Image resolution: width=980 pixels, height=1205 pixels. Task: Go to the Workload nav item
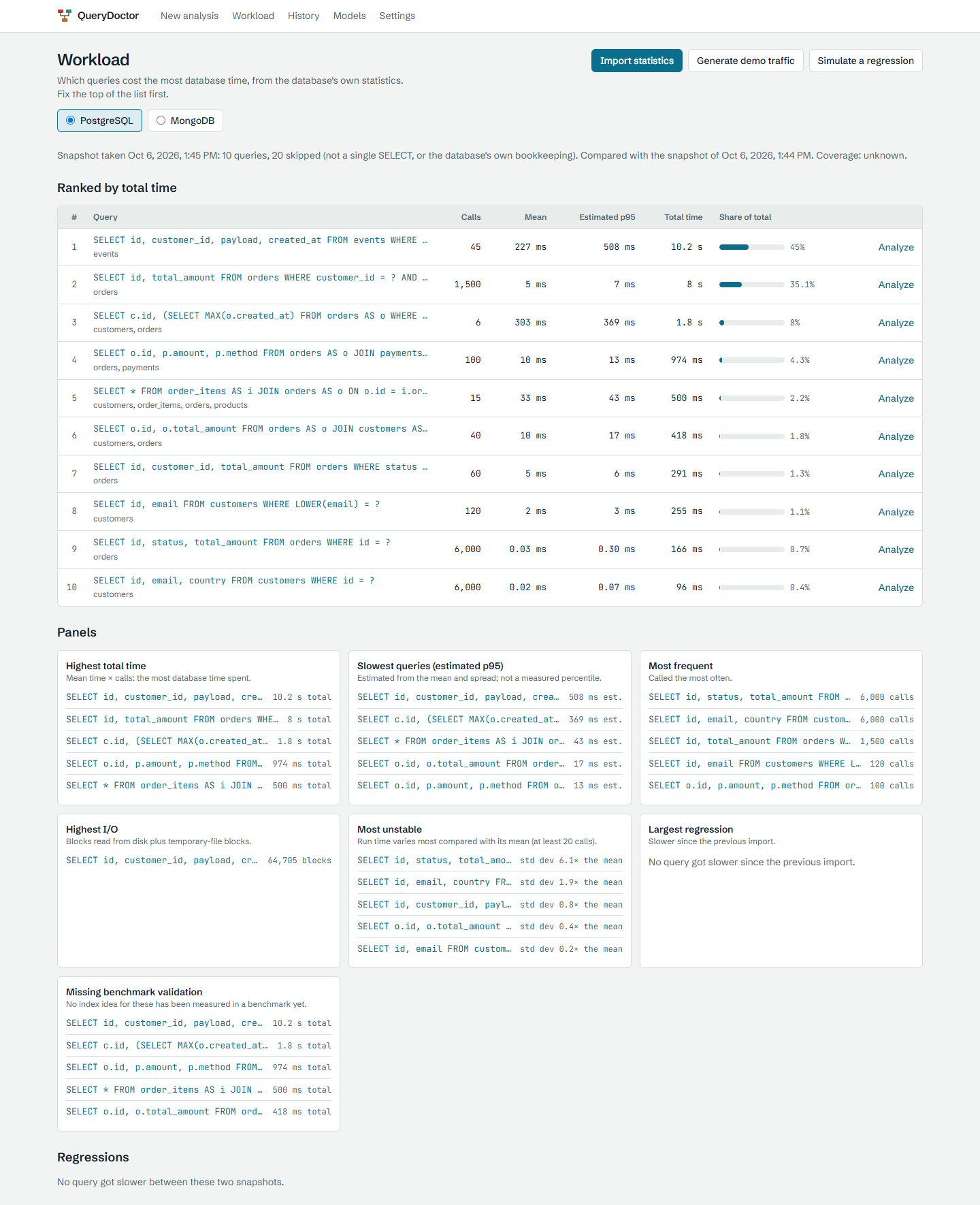(x=253, y=16)
